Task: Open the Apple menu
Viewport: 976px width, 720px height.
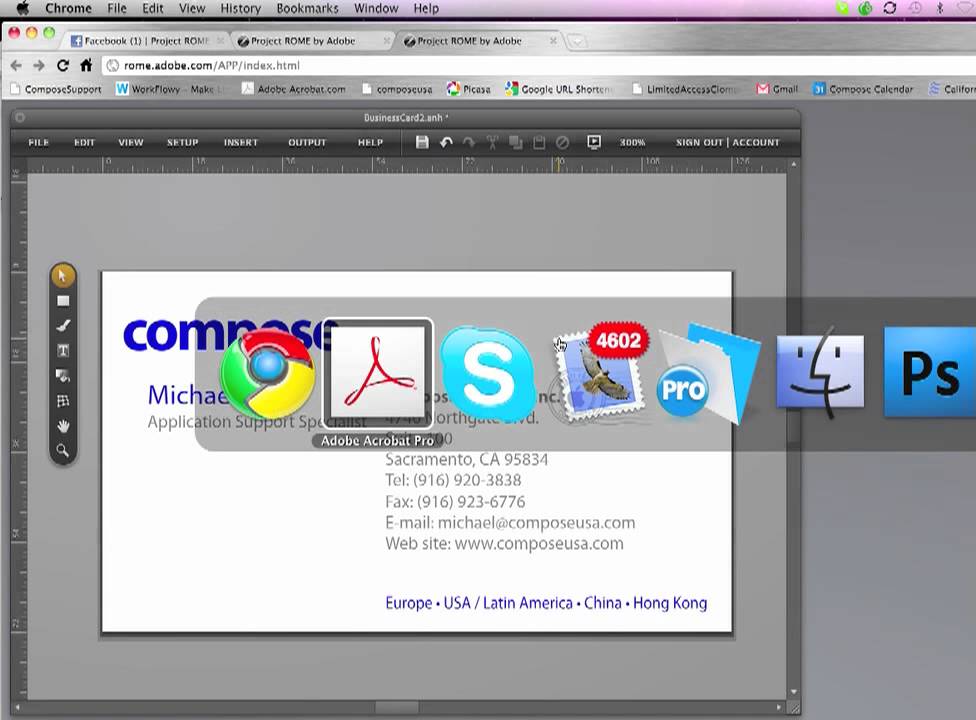Action: pos(22,8)
